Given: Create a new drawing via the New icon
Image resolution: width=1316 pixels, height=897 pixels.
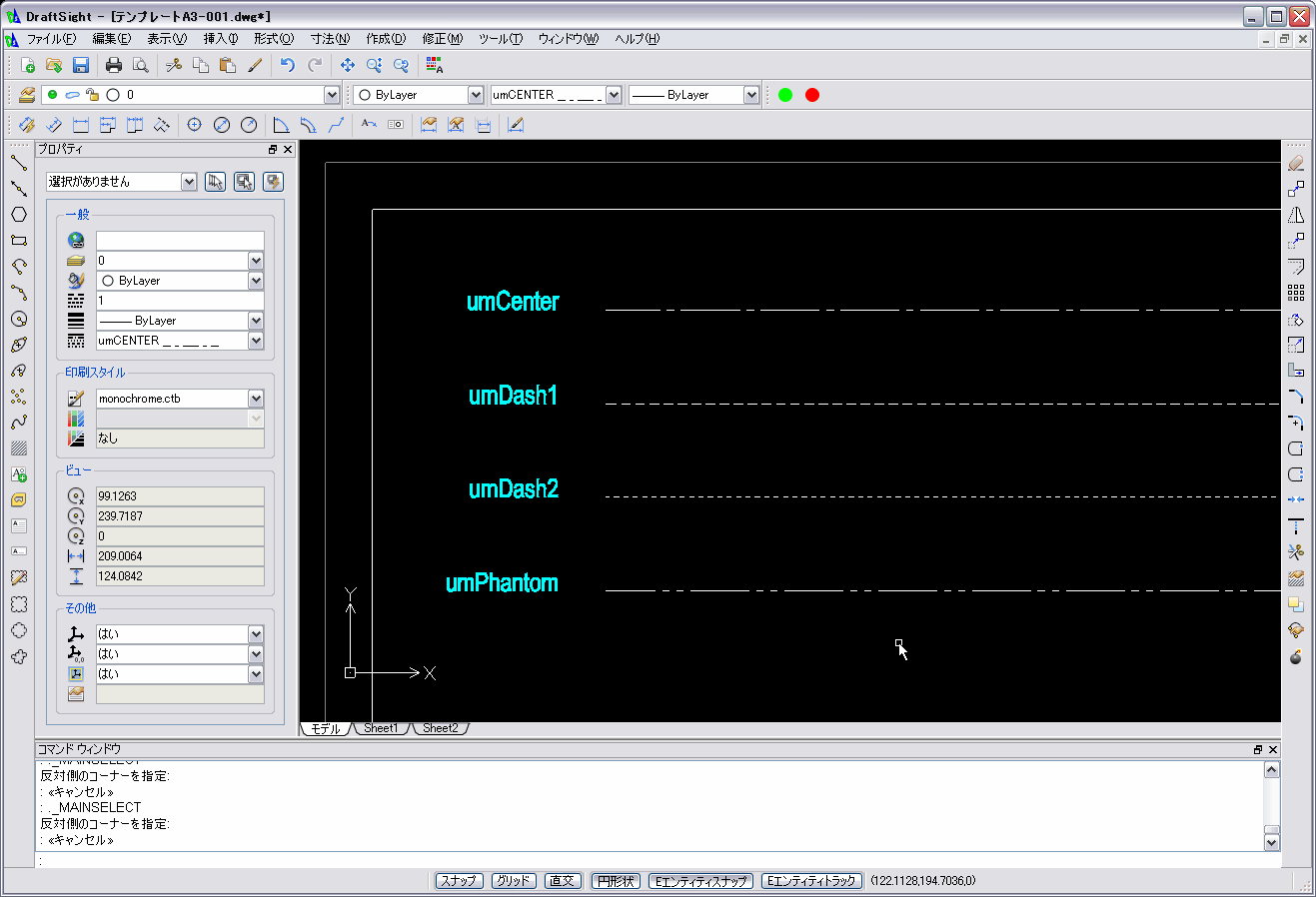Looking at the screenshot, I should click(28, 65).
